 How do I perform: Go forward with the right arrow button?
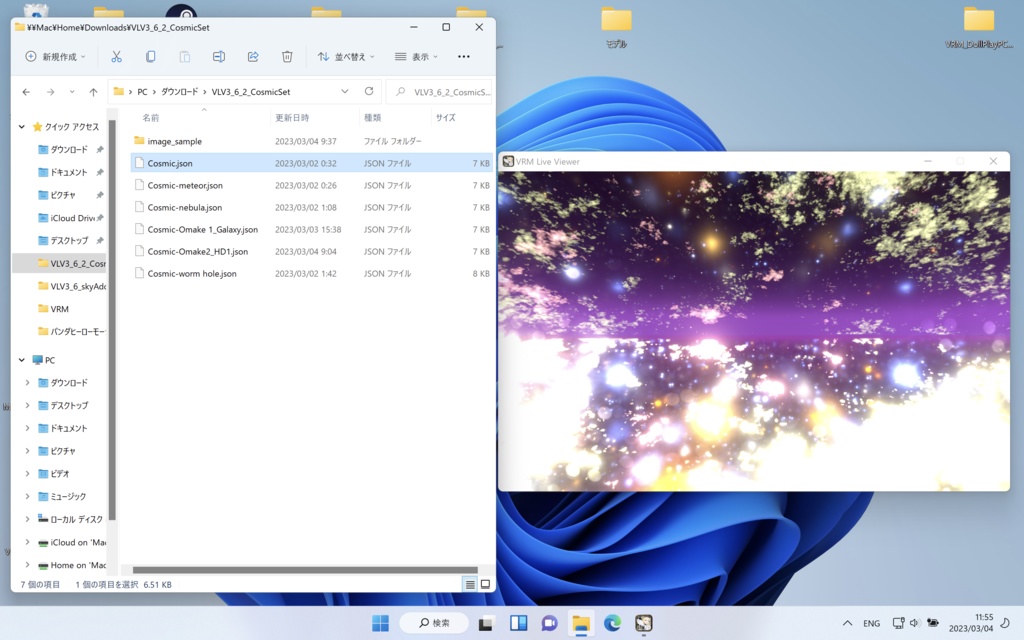coord(50,92)
